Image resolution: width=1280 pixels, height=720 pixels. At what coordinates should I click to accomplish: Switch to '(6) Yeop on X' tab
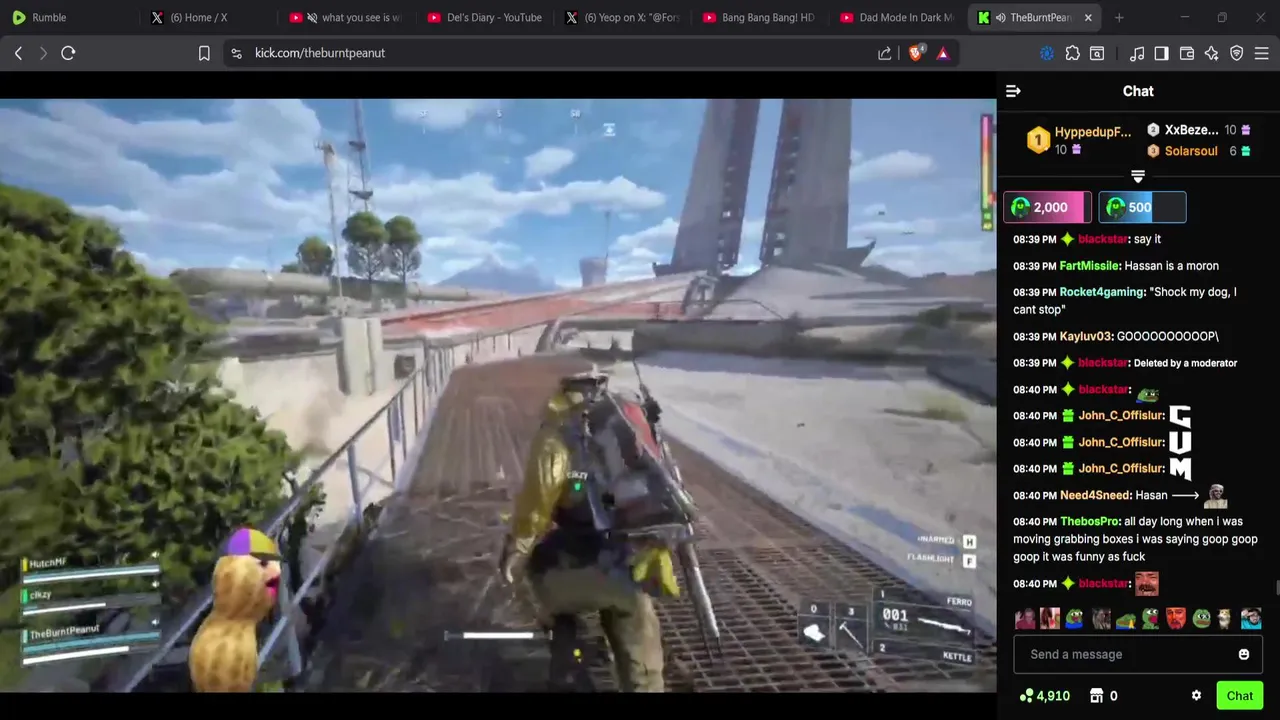point(622,17)
